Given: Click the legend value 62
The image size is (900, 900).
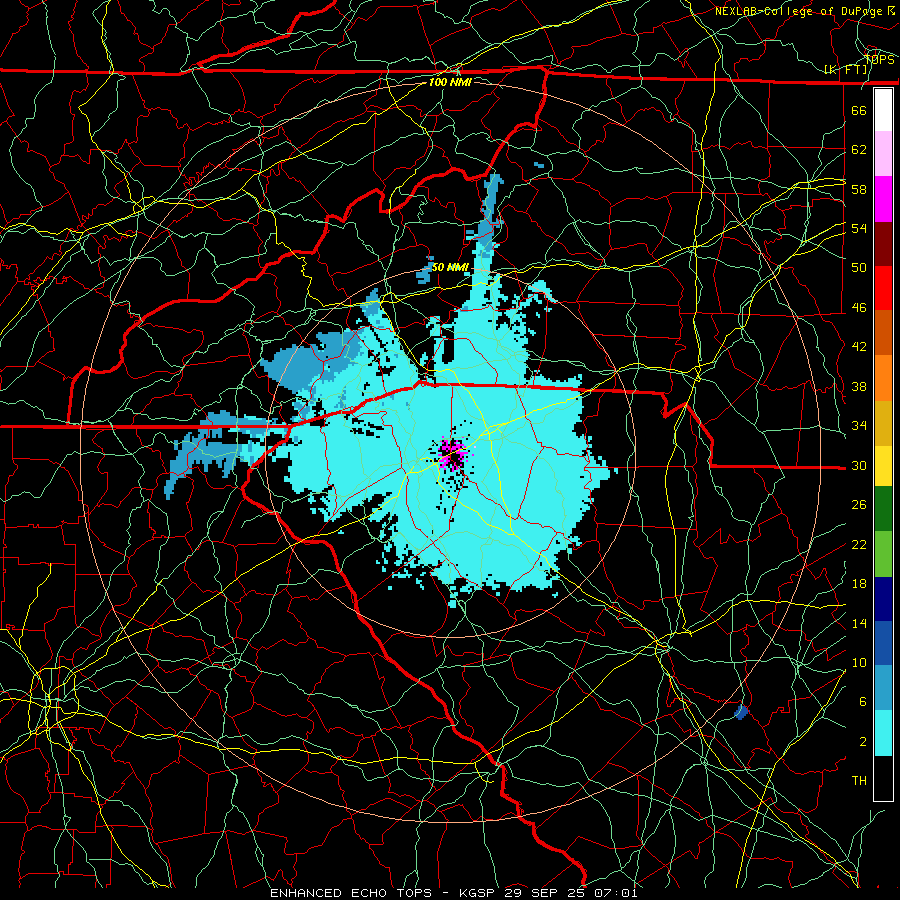Looking at the screenshot, I should click(x=859, y=150).
